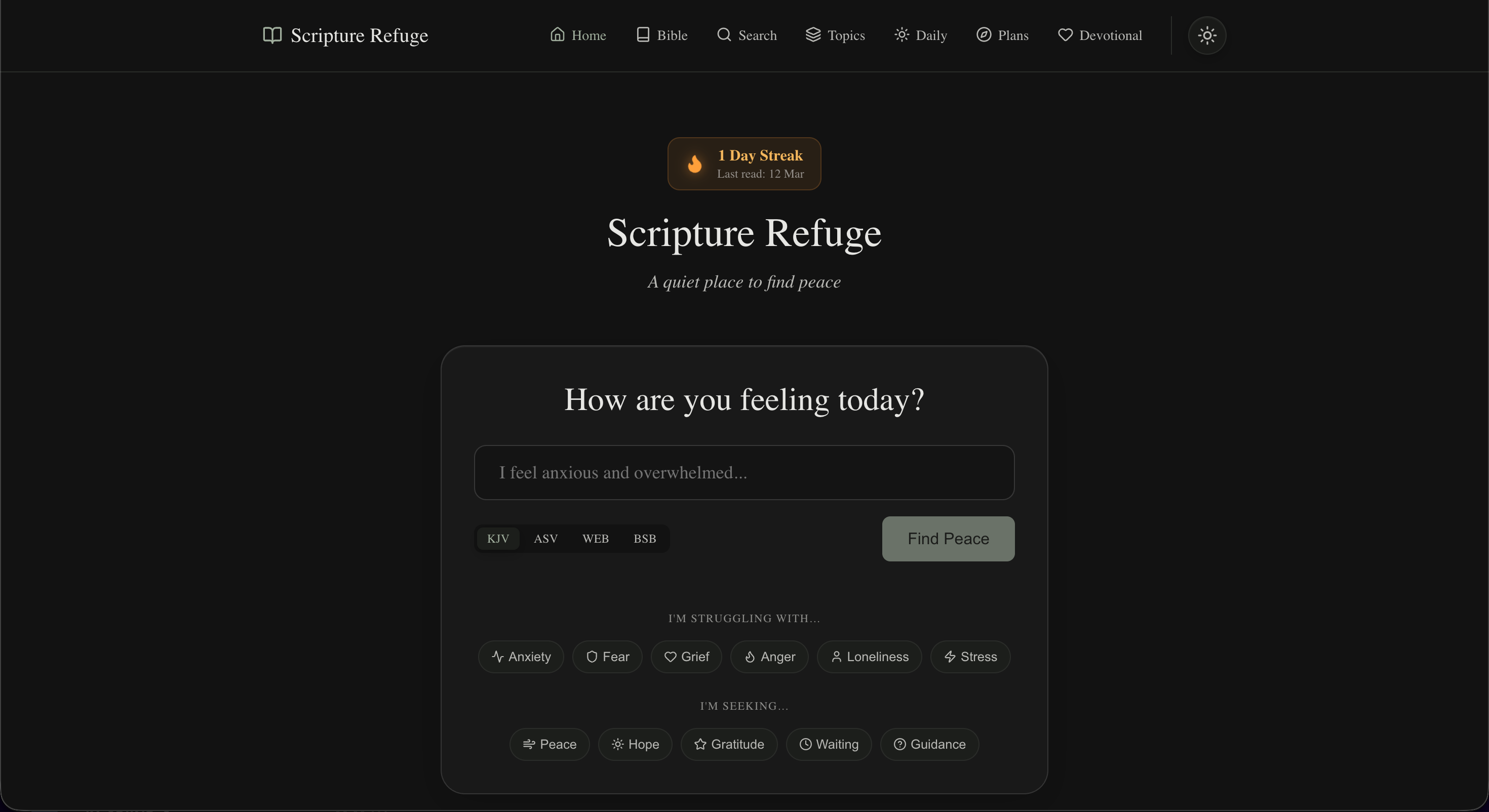Image resolution: width=1489 pixels, height=812 pixels.
Task: Toggle the Hope seeking chip
Action: coord(635,744)
